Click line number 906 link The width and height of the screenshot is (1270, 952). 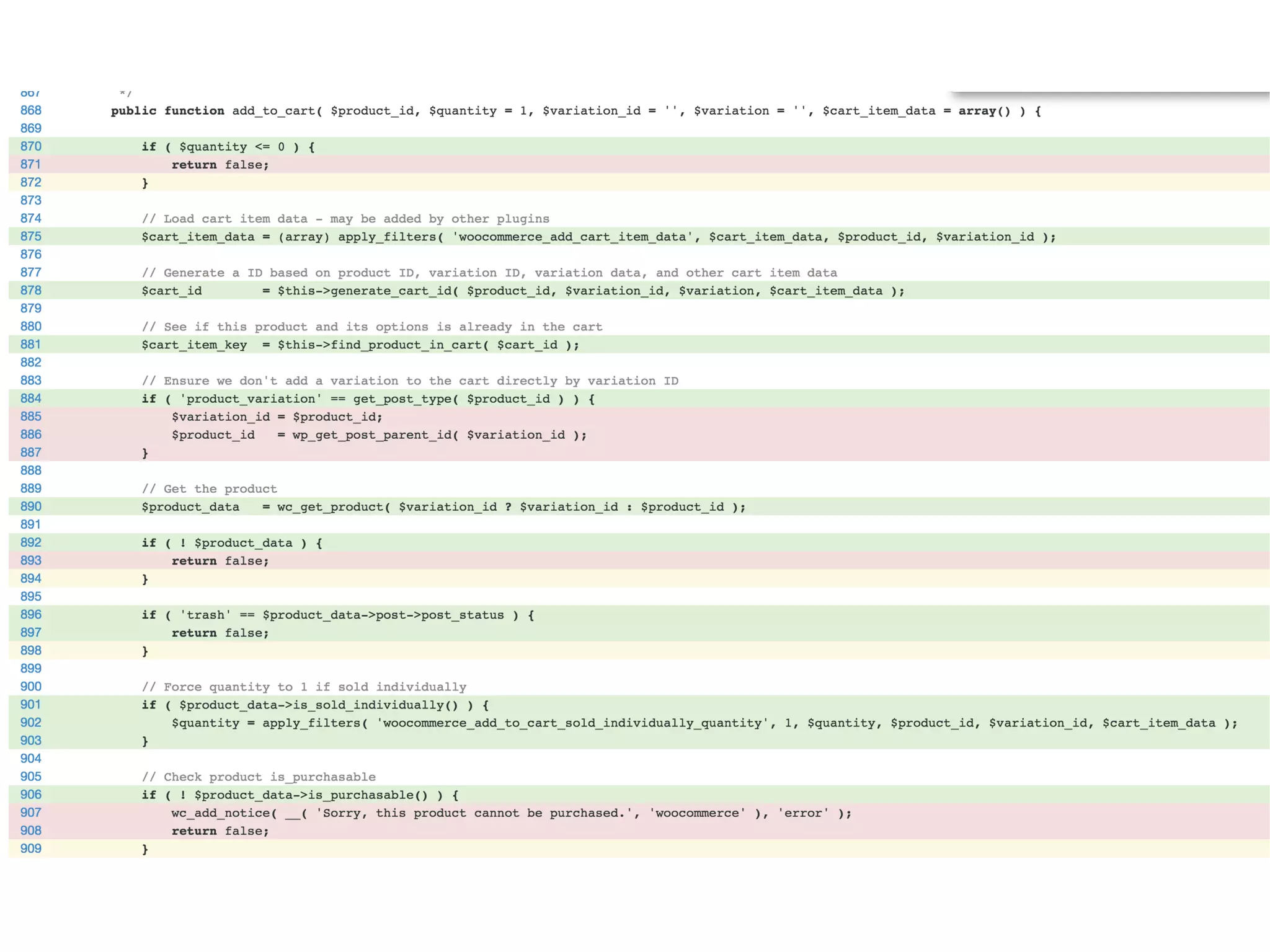click(x=30, y=795)
